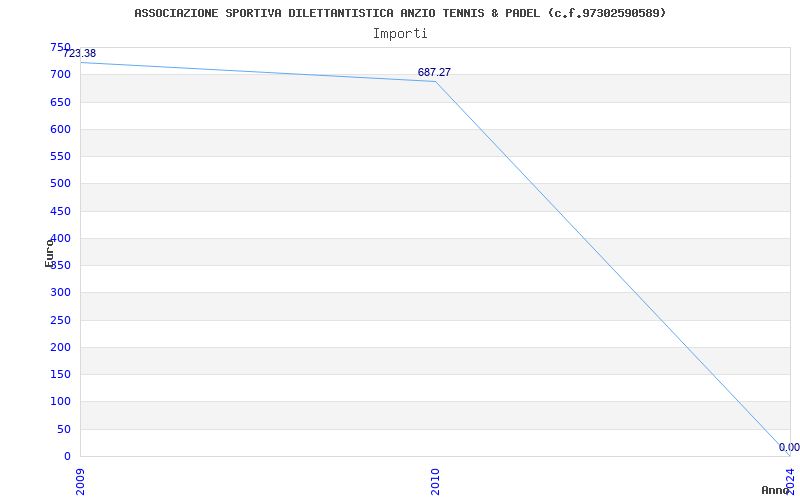Click the Anno x-axis title
The height and width of the screenshot is (500, 800).
[776, 490]
